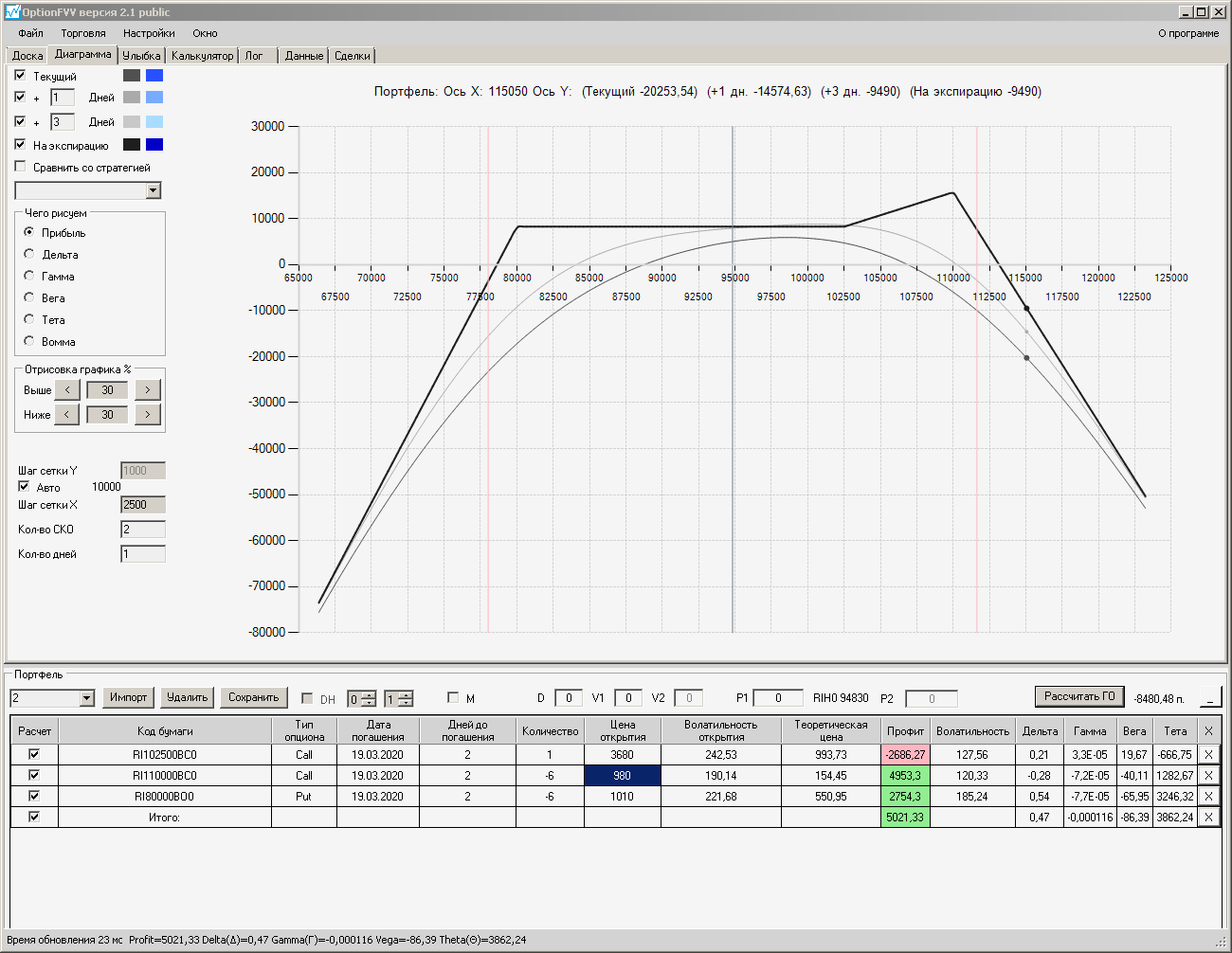Switch to the Улыбка tab

click(x=142, y=56)
